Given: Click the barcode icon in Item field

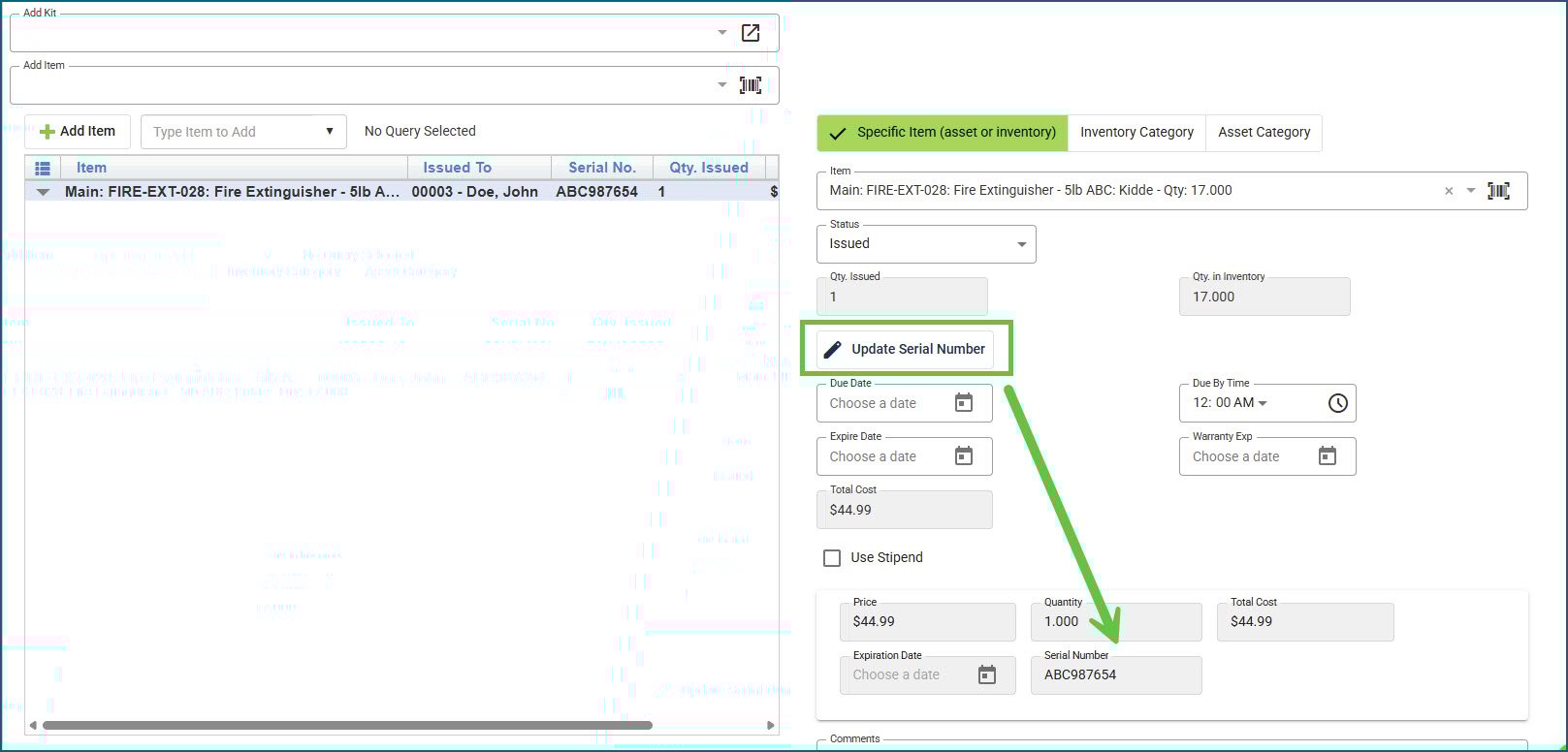Looking at the screenshot, I should click(x=1498, y=191).
